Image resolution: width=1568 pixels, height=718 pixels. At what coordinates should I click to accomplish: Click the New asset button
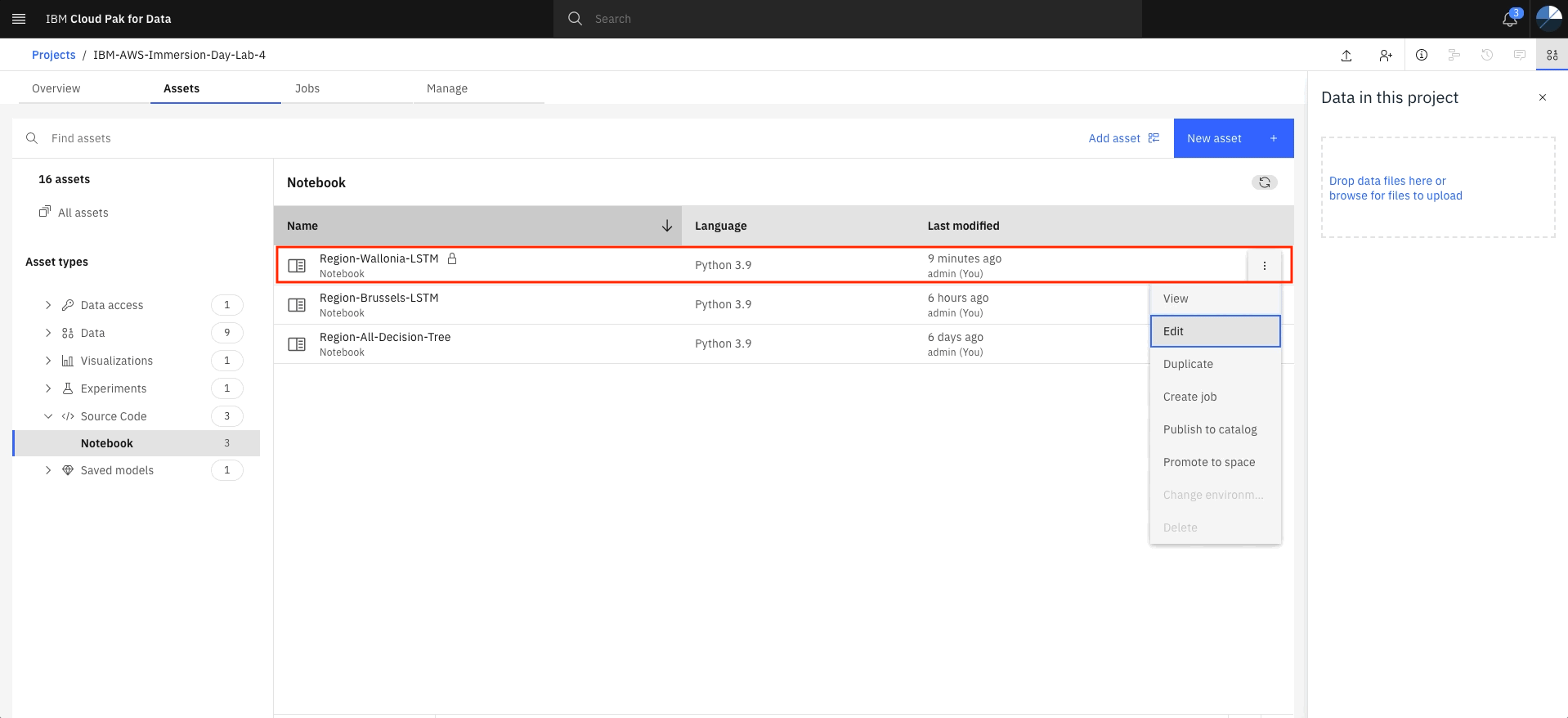click(1233, 138)
